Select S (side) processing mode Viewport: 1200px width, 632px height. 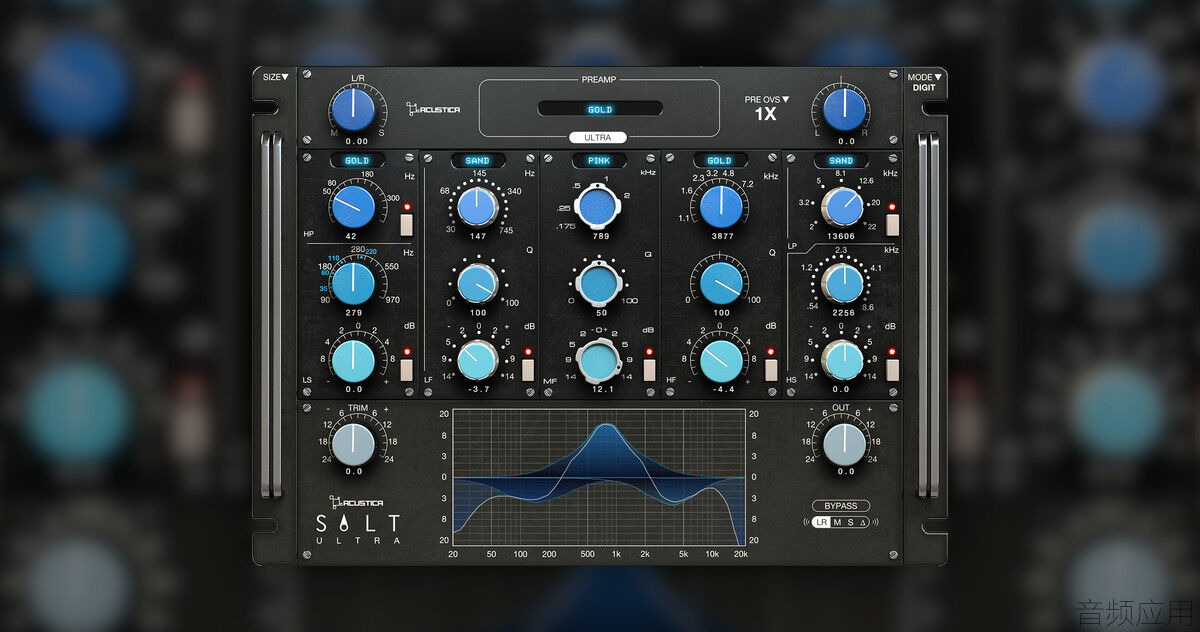850,522
